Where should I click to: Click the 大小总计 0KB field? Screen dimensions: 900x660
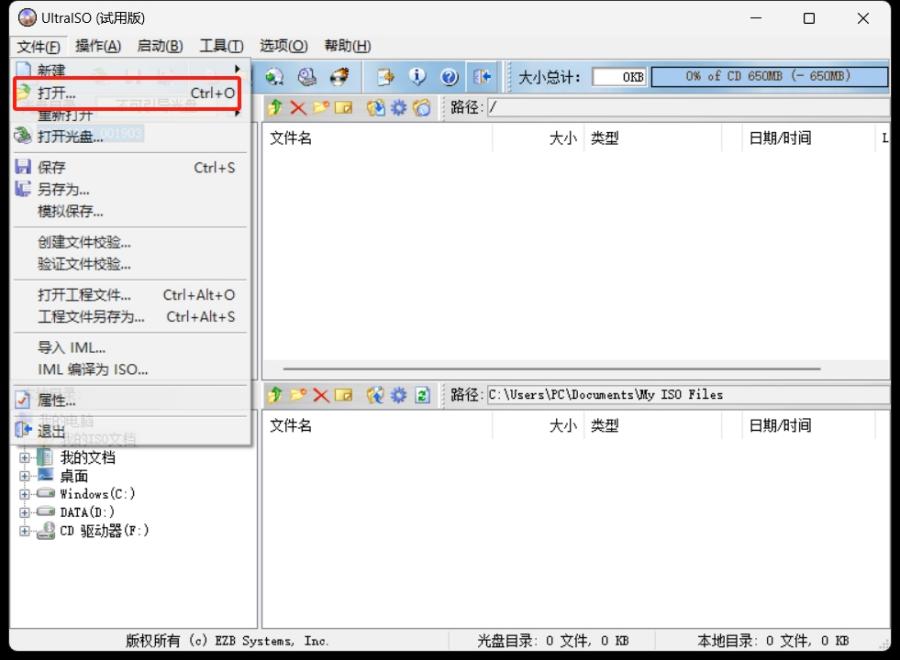619,77
